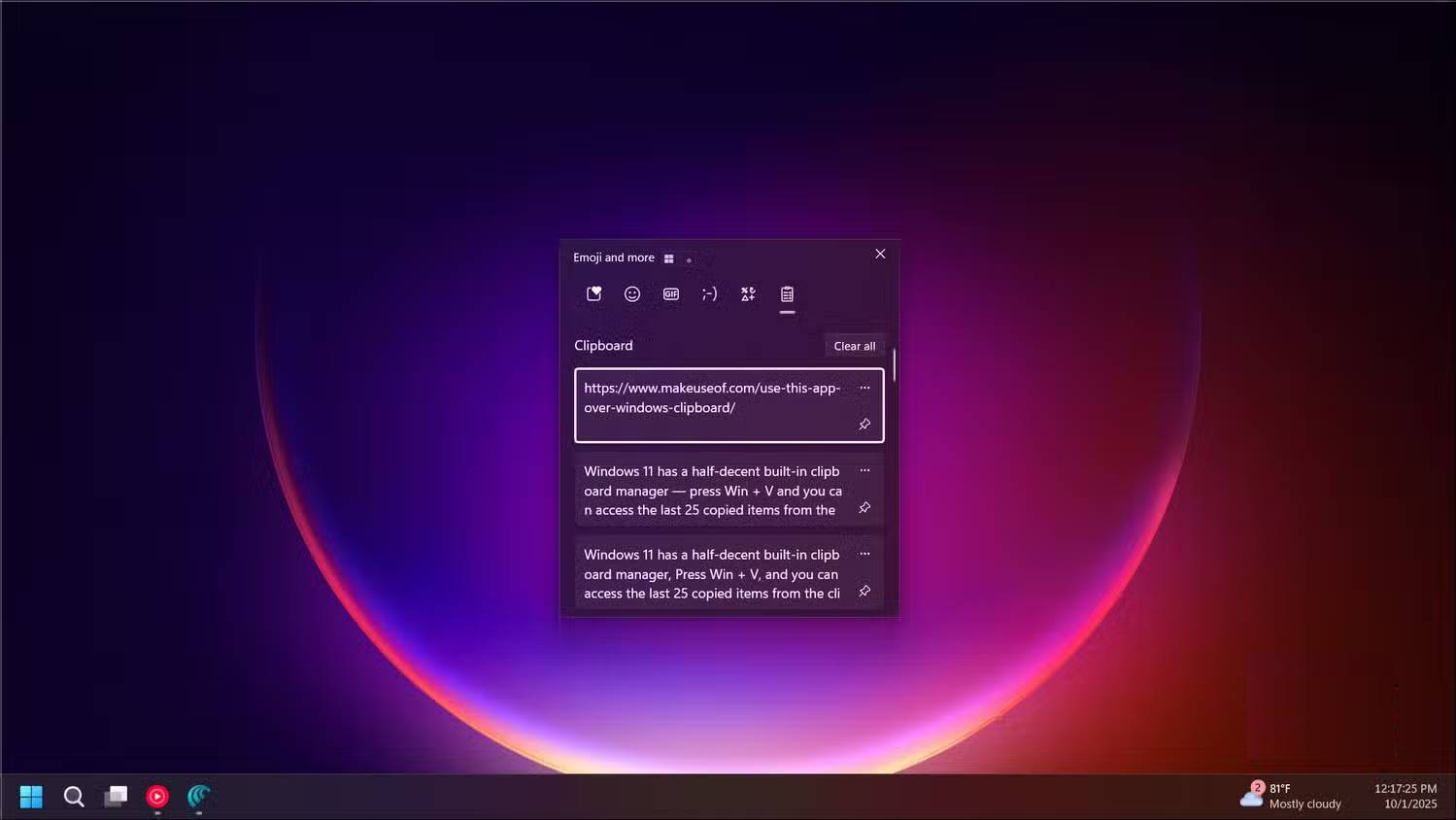Pin the 'manager — press Win + V' entry

(864, 508)
